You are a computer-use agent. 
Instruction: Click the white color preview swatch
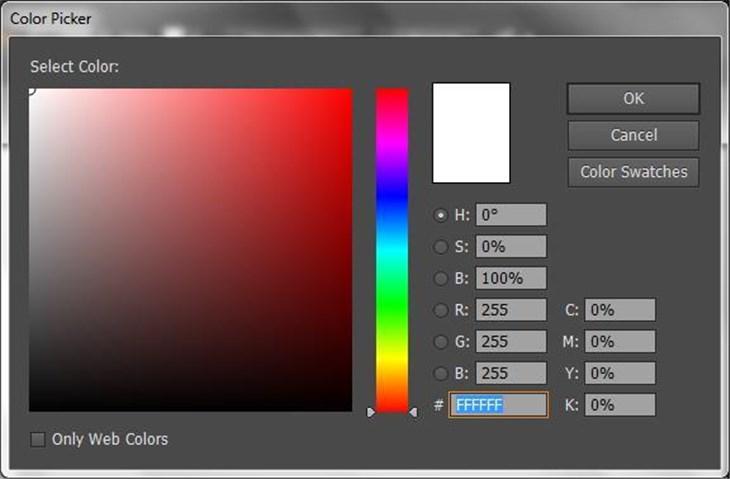(x=471, y=133)
